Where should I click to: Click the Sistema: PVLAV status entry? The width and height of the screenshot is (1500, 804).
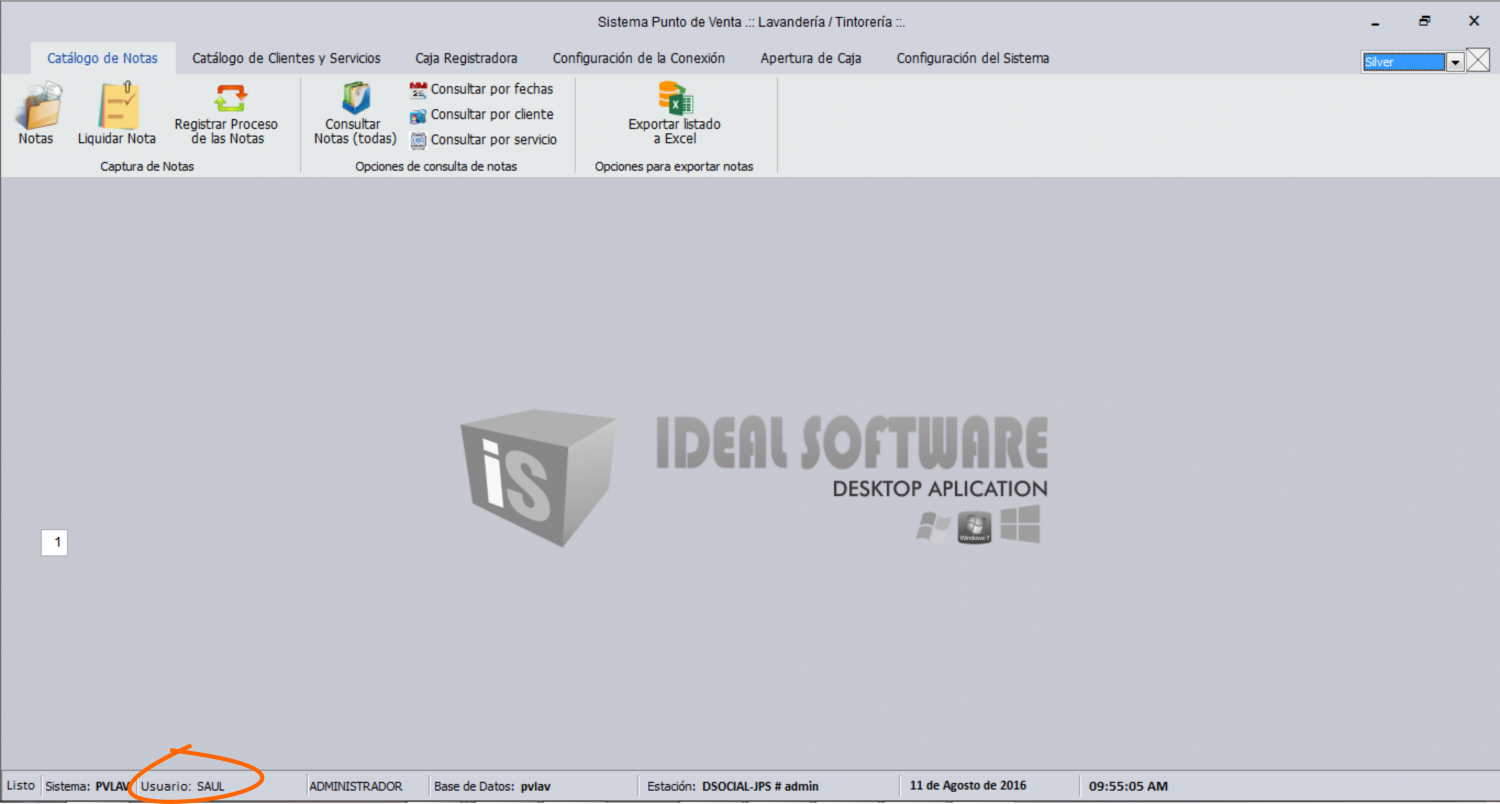pyautogui.click(x=88, y=786)
